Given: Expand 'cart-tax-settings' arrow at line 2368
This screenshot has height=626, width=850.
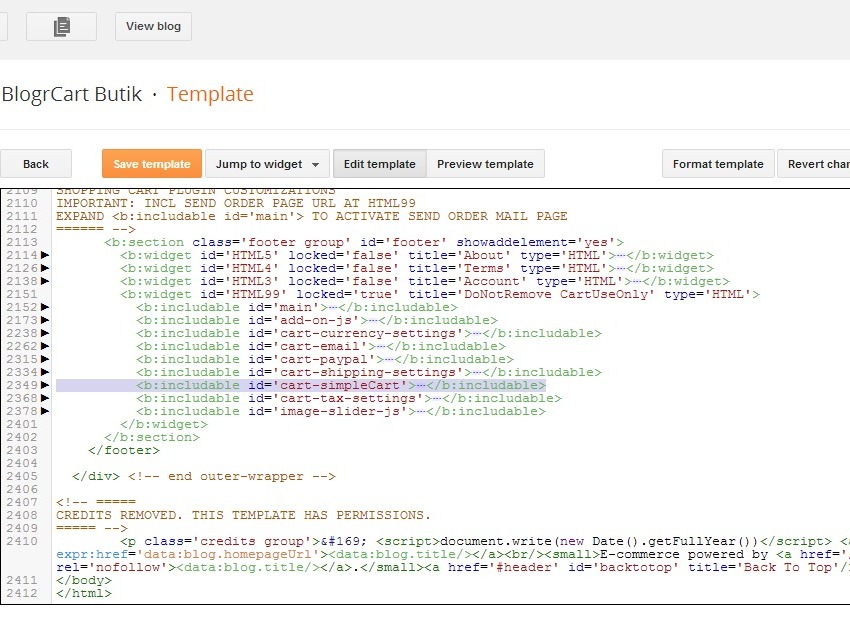Looking at the screenshot, I should click(45, 398).
